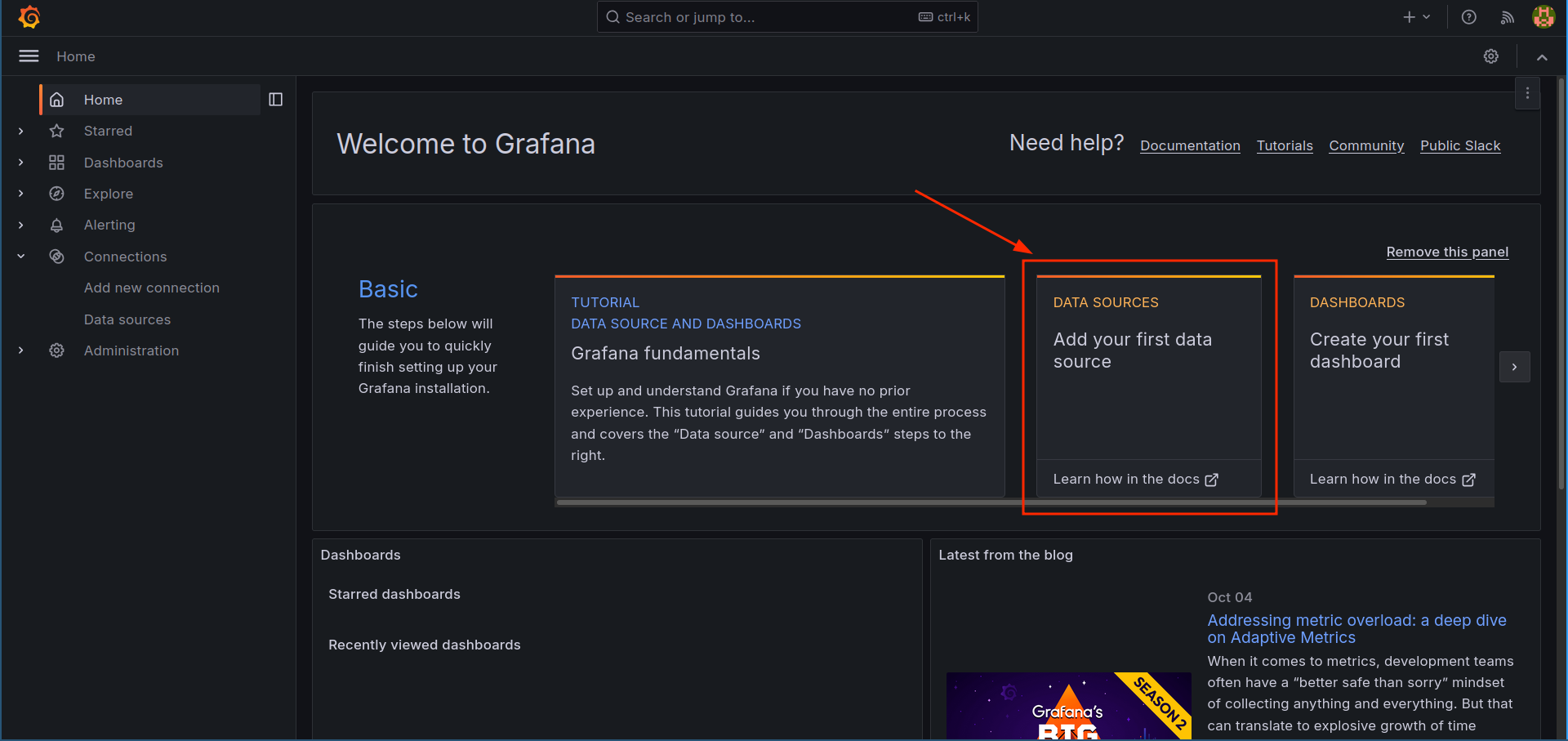The width and height of the screenshot is (1568, 741).
Task: Click the user profile avatar
Action: coord(1543,17)
